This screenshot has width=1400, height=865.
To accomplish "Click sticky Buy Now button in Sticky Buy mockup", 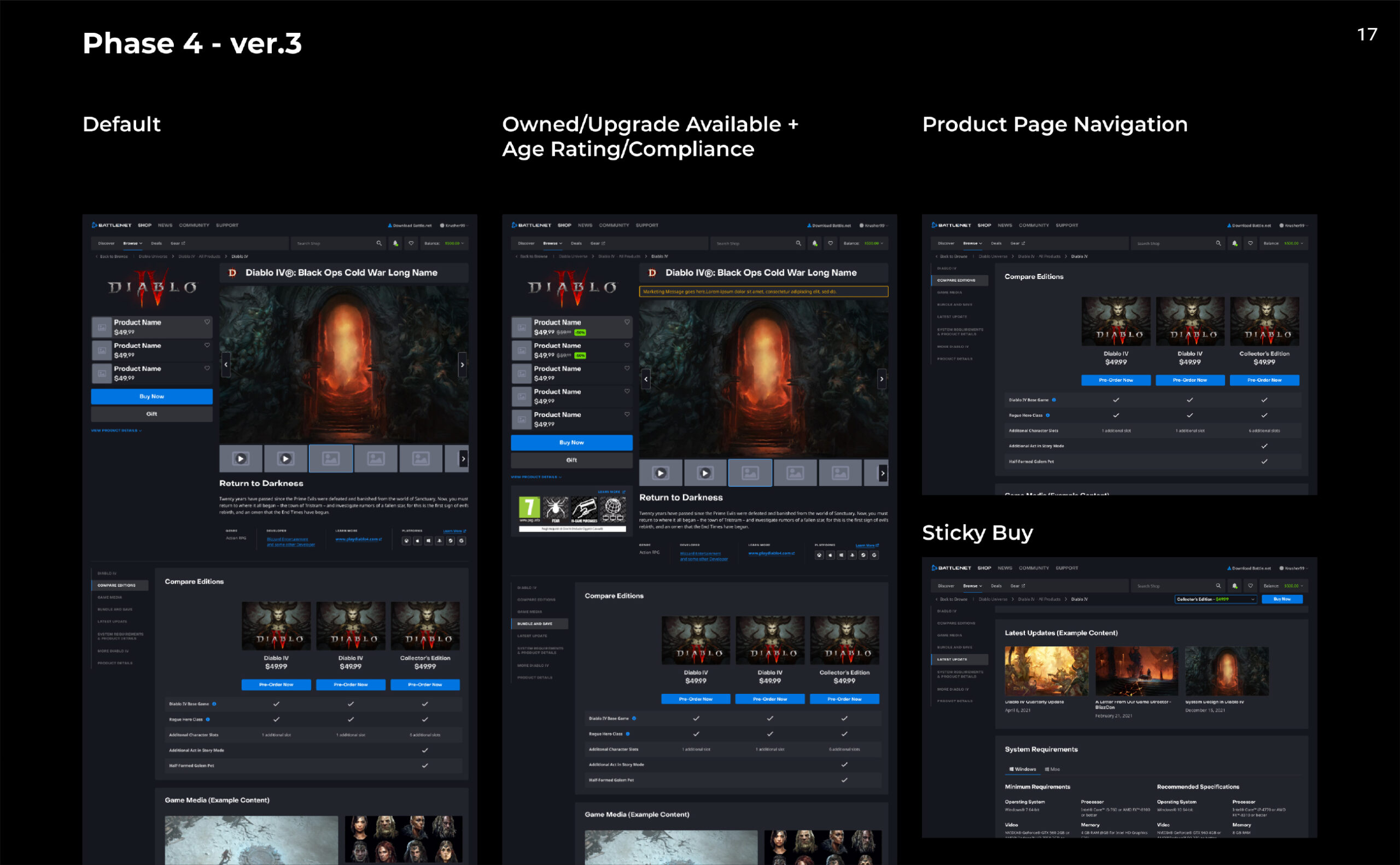I will pos(1282,599).
